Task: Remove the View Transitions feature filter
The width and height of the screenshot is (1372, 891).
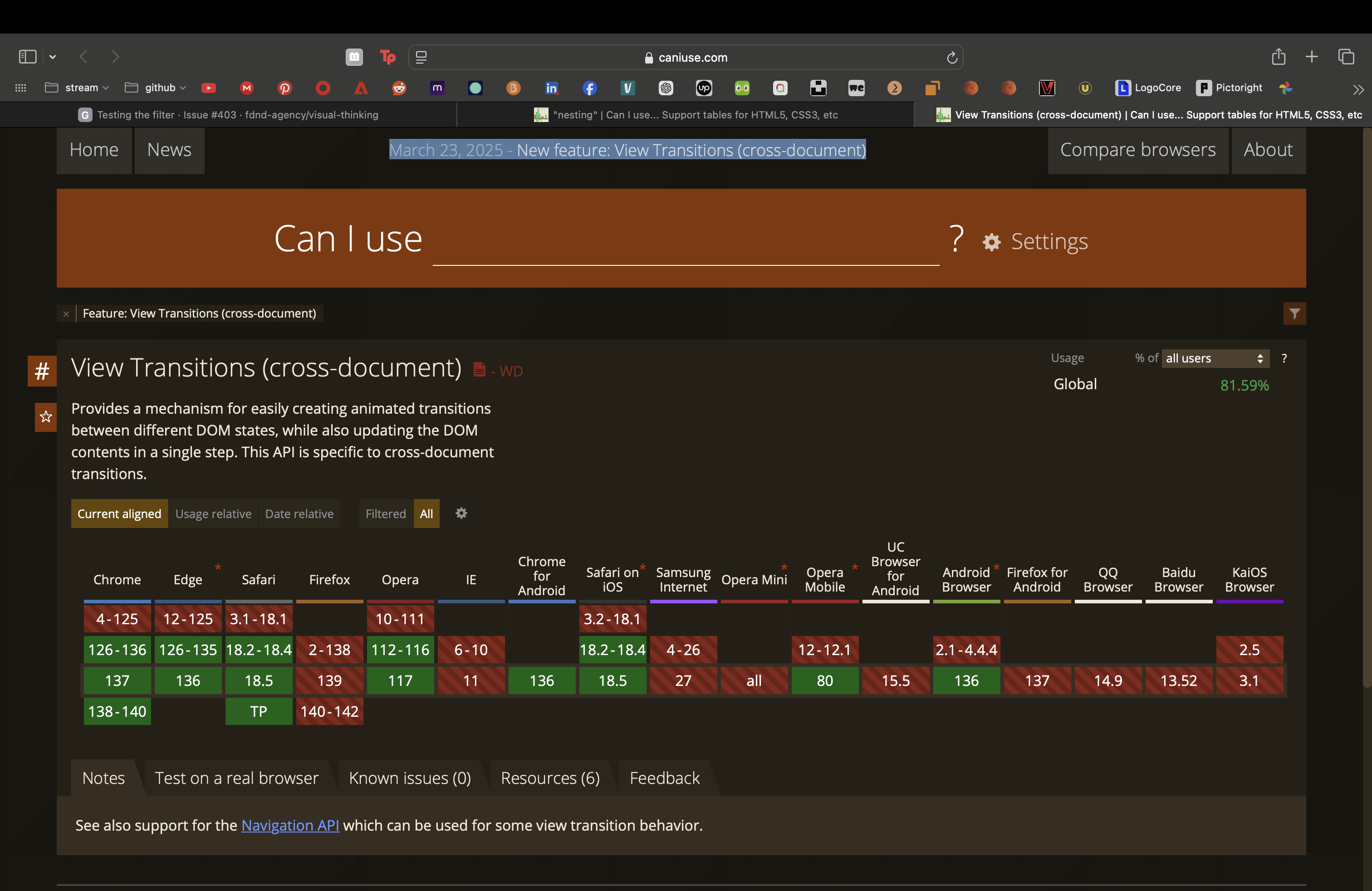Action: [66, 314]
